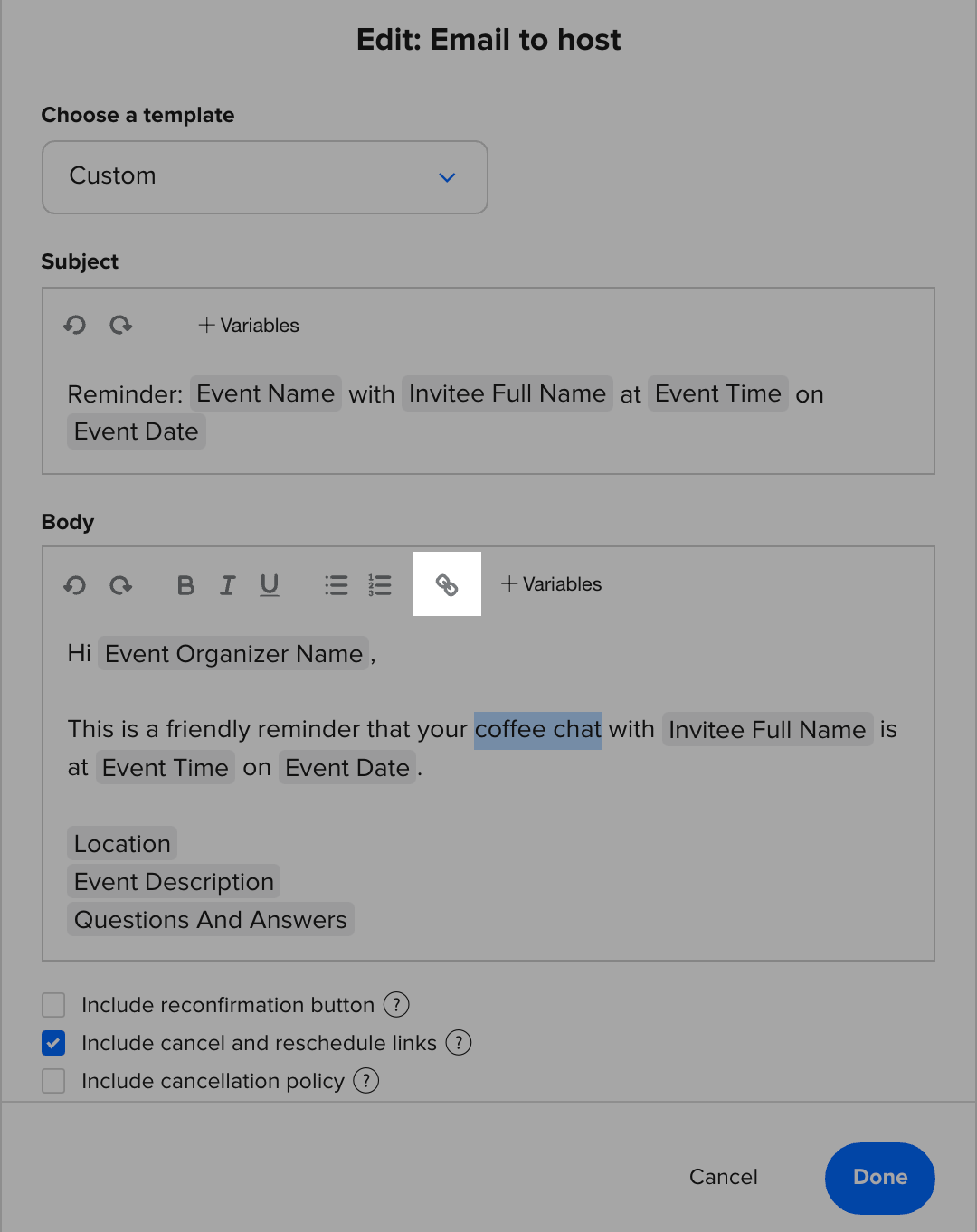Select Event Name variable in Subject
977x1232 pixels.
pos(266,393)
